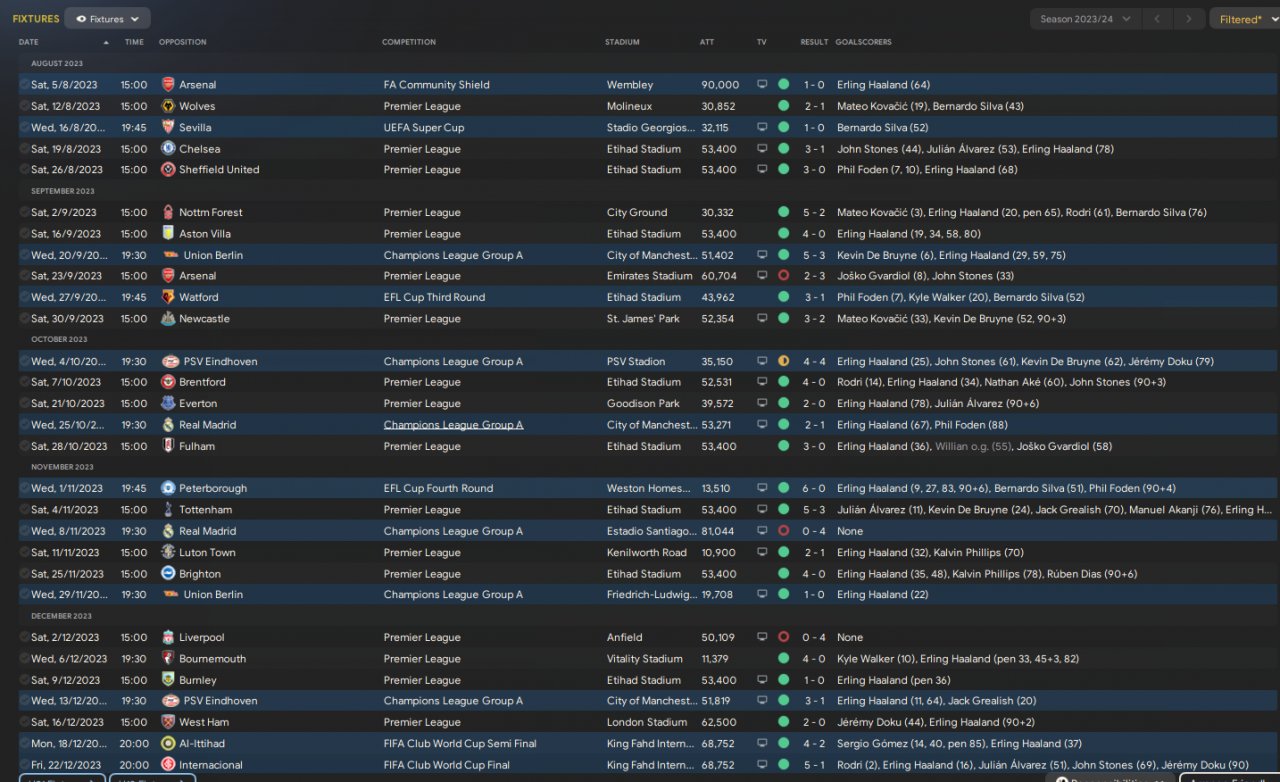Click the Fulham club badge
The image size is (1280, 782).
[x=168, y=446]
